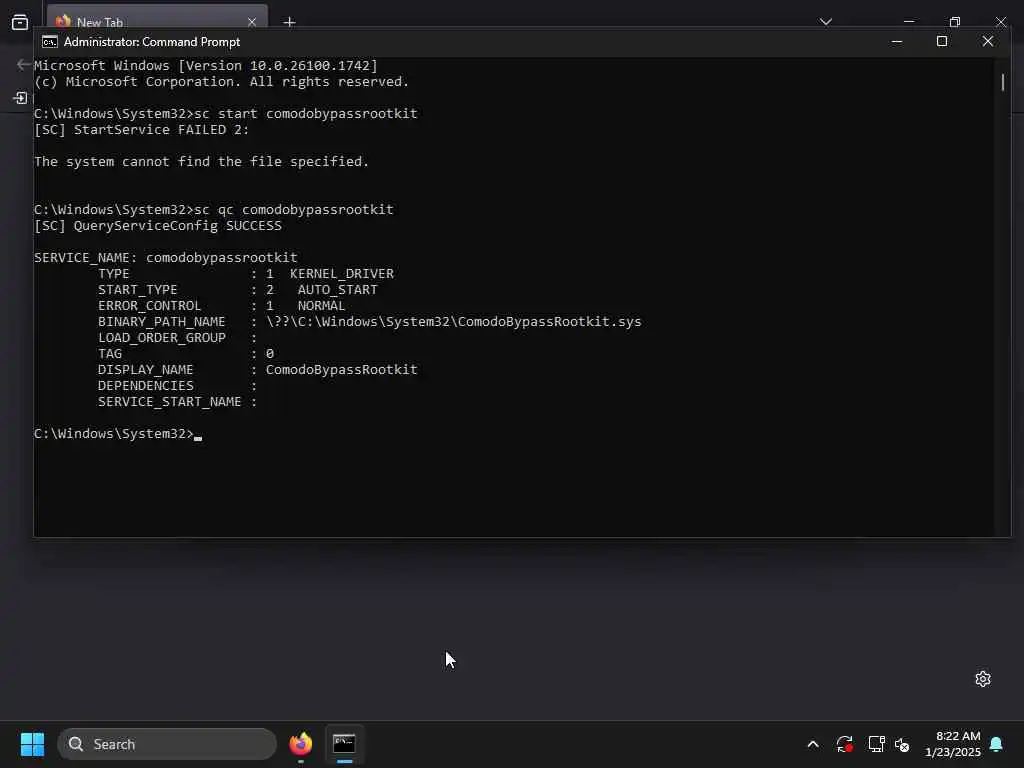This screenshot has width=1024, height=768.
Task: Open Firefox recent browsing view icon
Action: click(x=20, y=22)
